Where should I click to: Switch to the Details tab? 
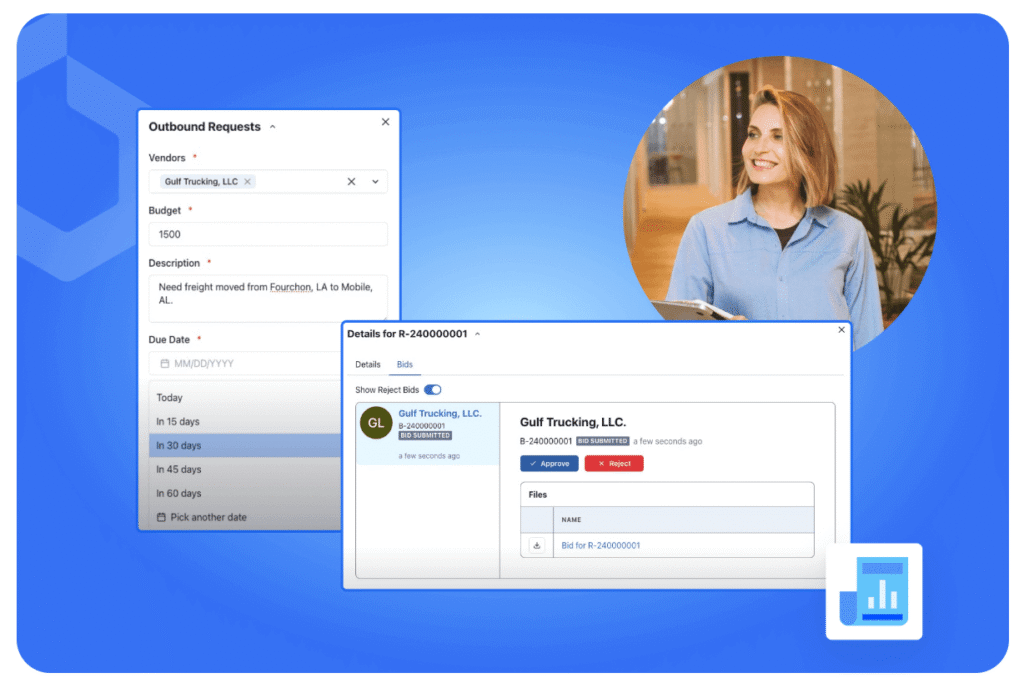pos(368,365)
